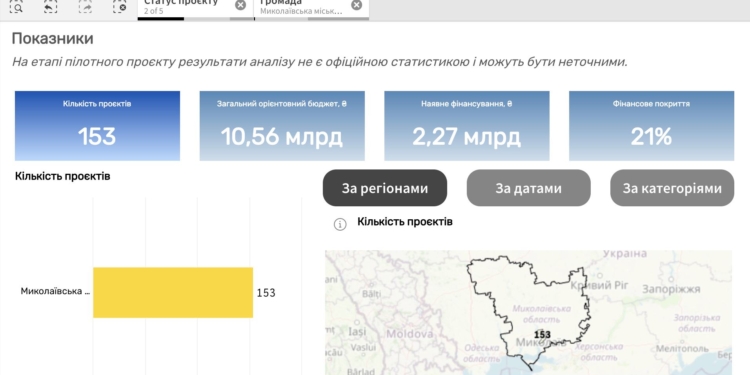Image resolution: width=750 pixels, height=375 pixels.
Task: Open the smart search selection tool
Action: [16, 6]
